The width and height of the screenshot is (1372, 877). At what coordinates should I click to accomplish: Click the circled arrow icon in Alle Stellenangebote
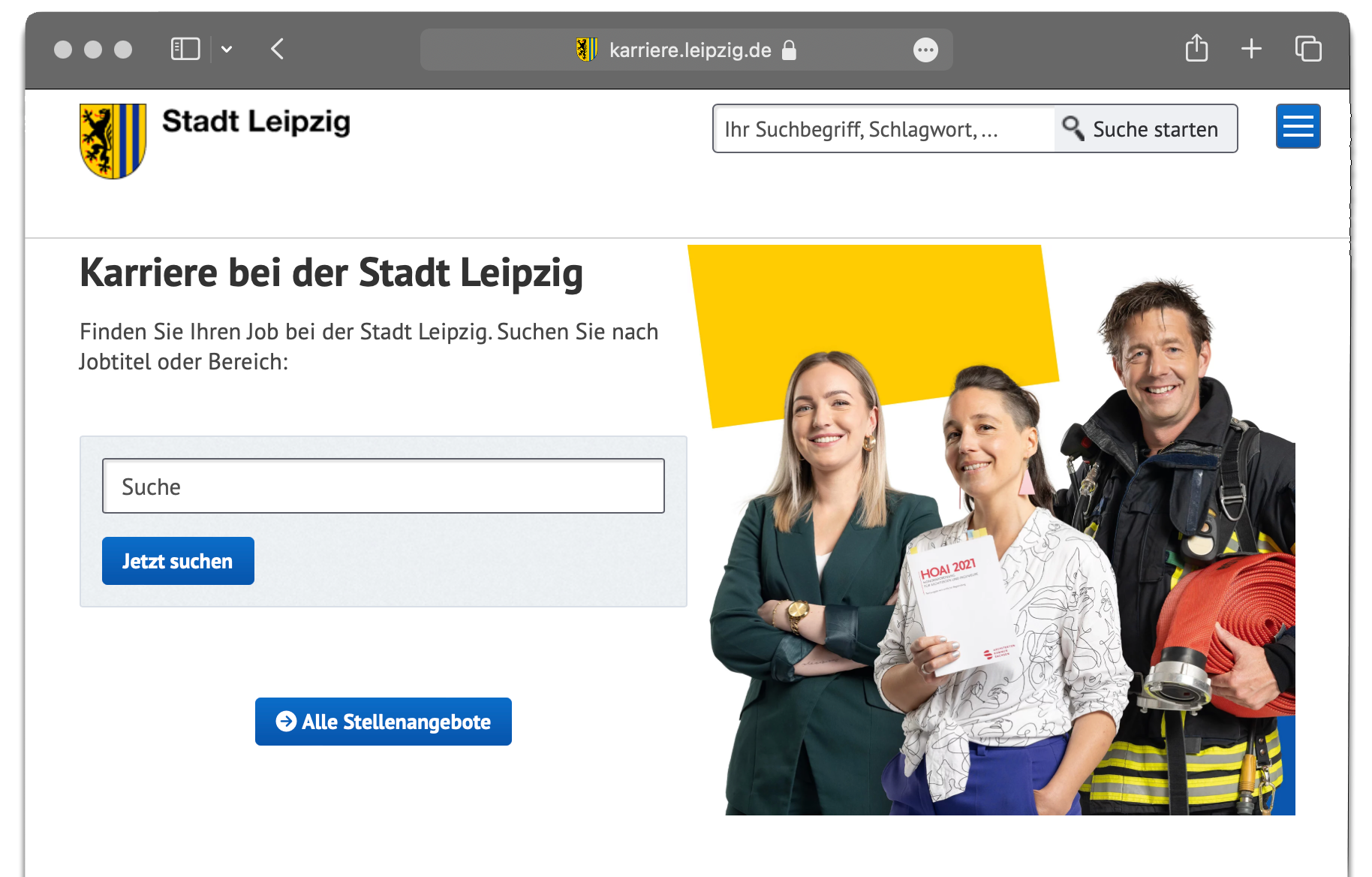click(x=286, y=722)
